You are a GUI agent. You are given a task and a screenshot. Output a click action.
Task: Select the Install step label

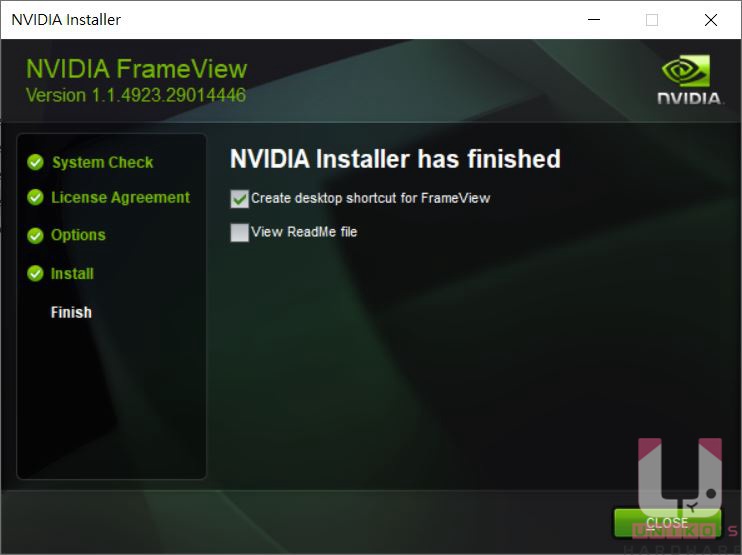(x=72, y=273)
